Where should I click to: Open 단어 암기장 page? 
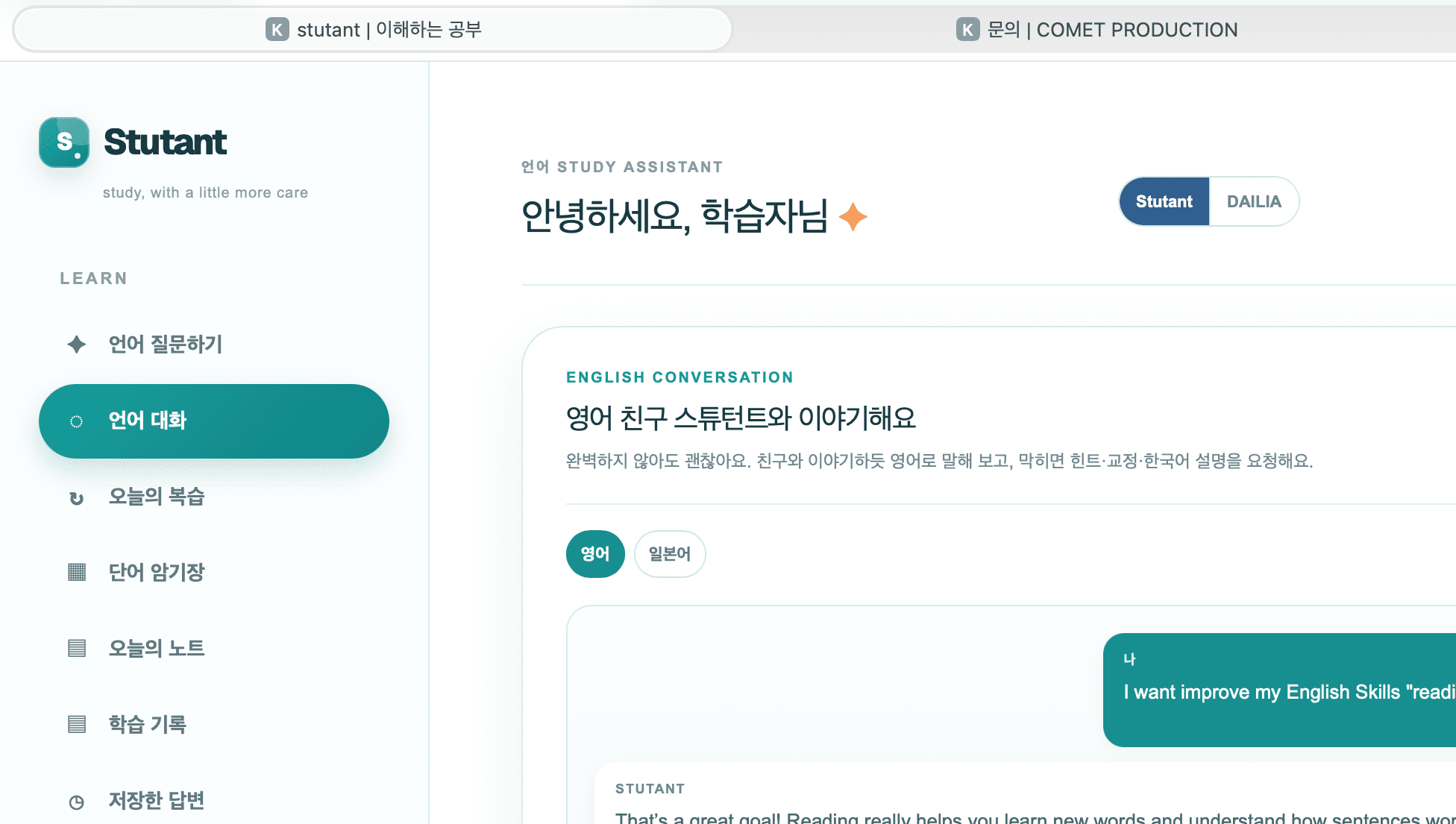pos(214,573)
